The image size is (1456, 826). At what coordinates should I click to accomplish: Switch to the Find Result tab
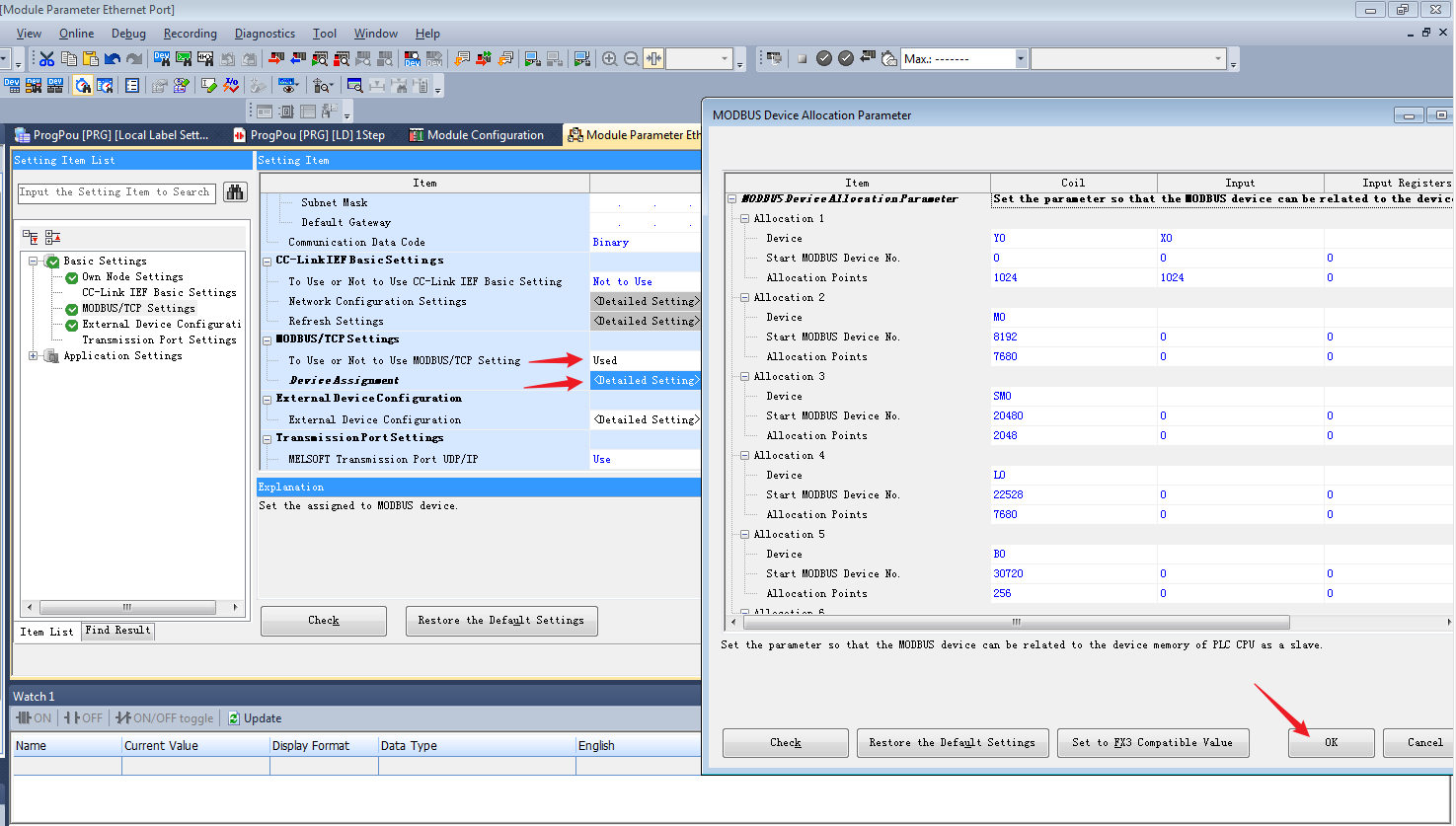click(x=117, y=631)
